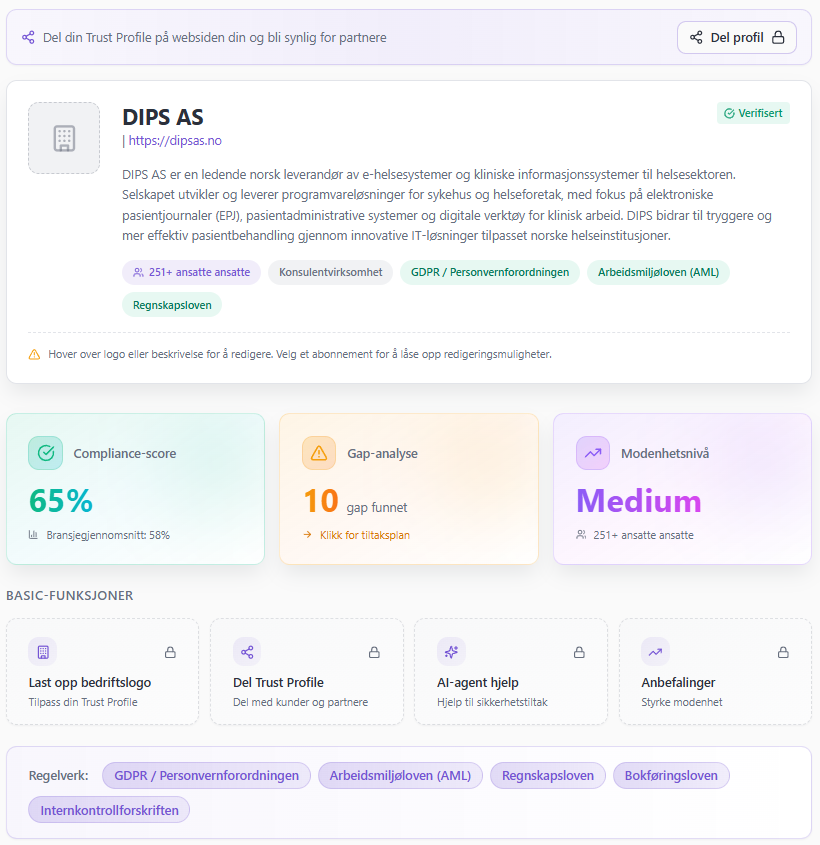Select the purple Arbeidsmiljøloven (AML) Regelverk chip
The image size is (820, 845).
[x=400, y=775]
